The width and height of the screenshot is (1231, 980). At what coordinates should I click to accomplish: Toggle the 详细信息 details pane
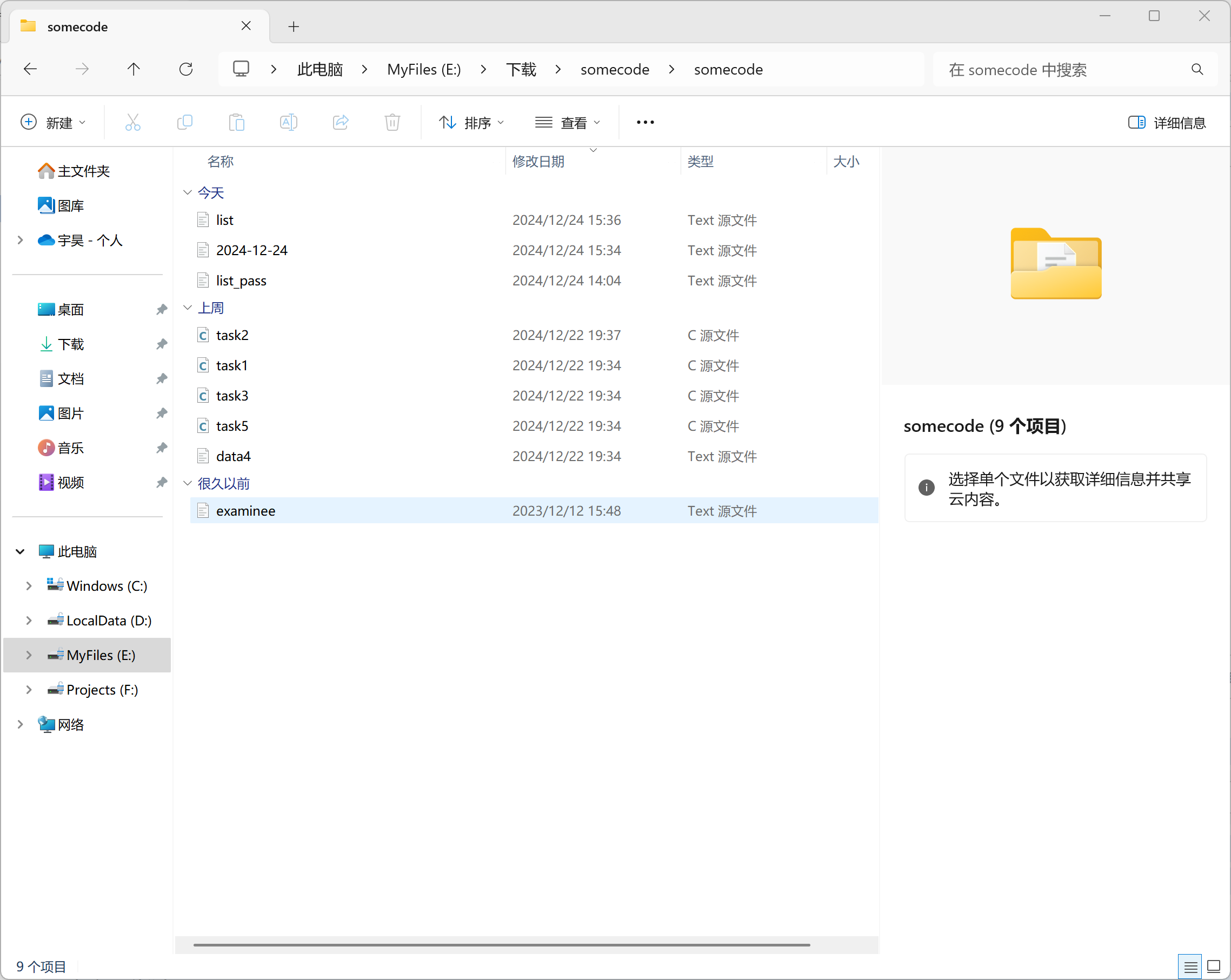click(x=1167, y=123)
